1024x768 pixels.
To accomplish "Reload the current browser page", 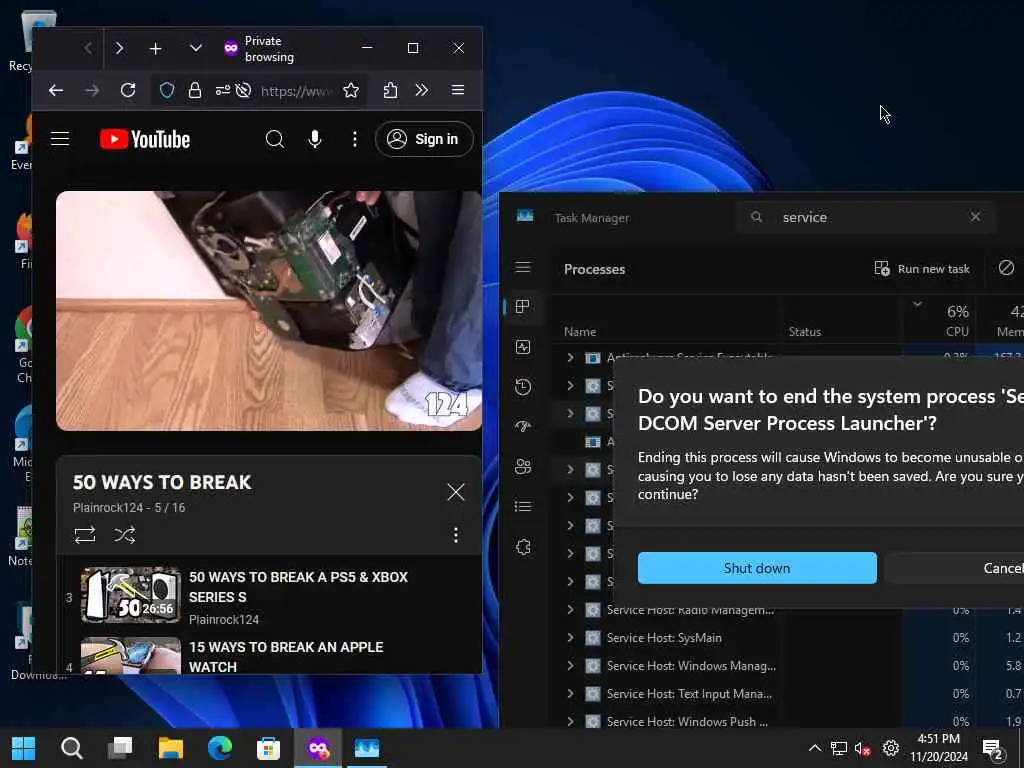I will [128, 90].
